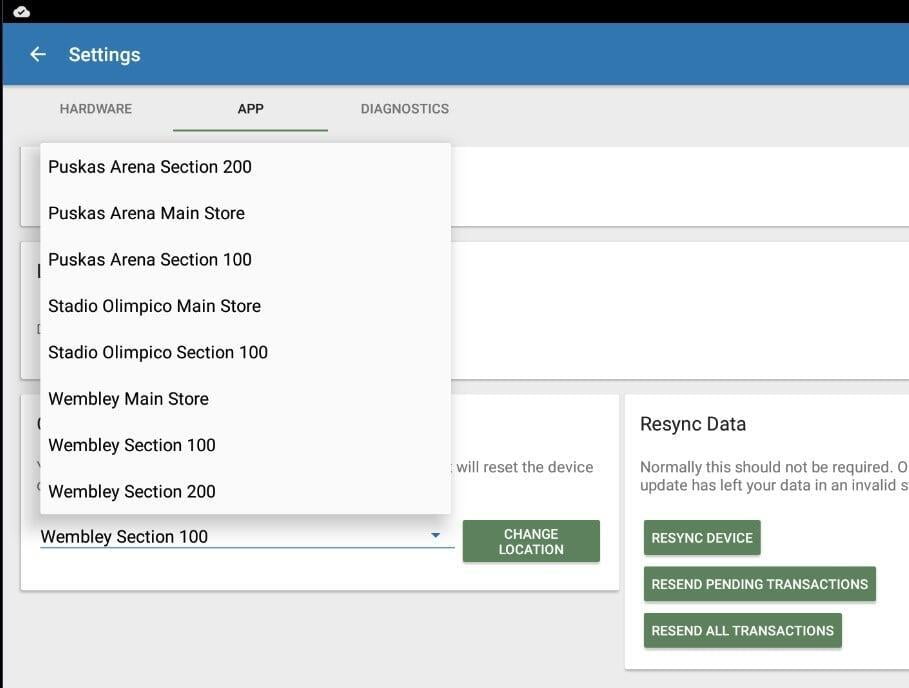Select Wembley Section 200 entry
The image size is (909, 688).
point(245,492)
